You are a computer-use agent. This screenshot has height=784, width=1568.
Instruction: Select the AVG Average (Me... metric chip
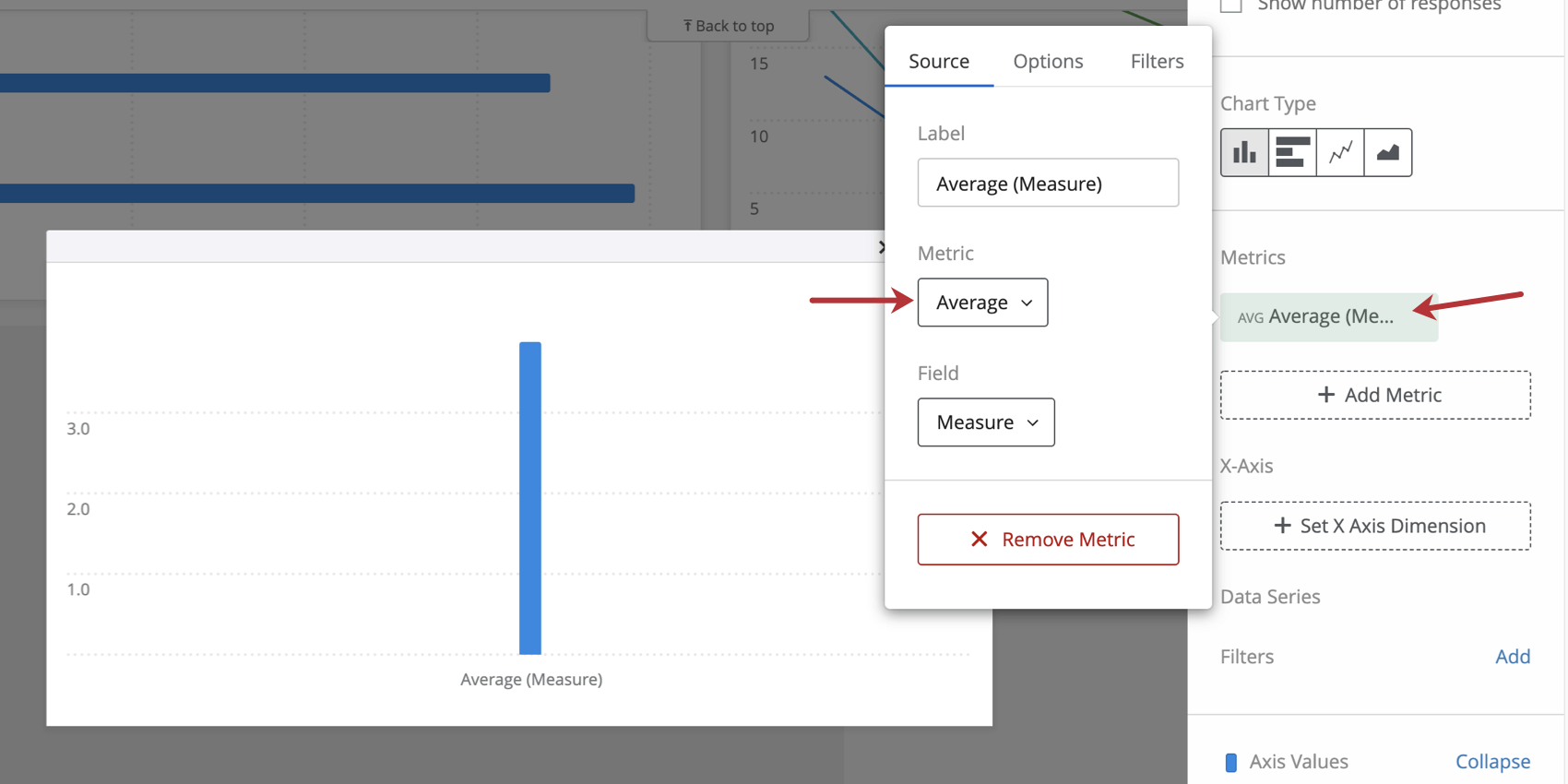(1329, 317)
